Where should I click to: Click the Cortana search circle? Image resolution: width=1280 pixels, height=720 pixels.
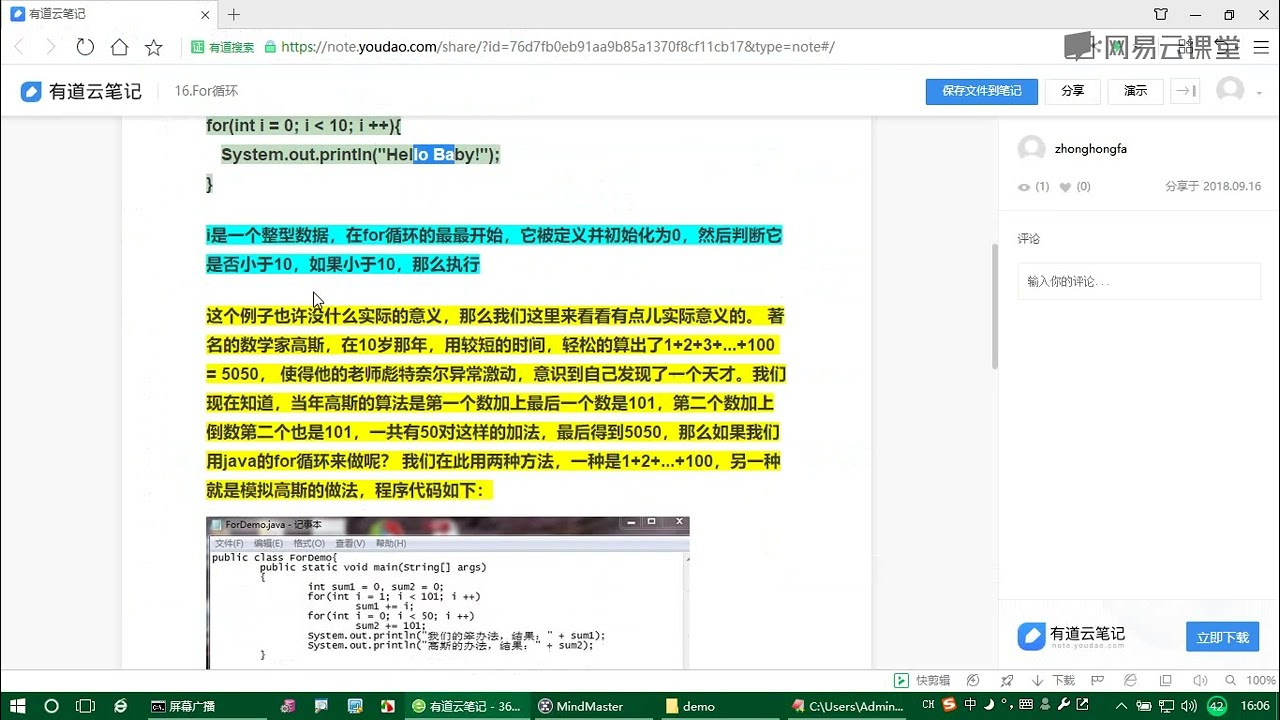pyautogui.click(x=52, y=705)
